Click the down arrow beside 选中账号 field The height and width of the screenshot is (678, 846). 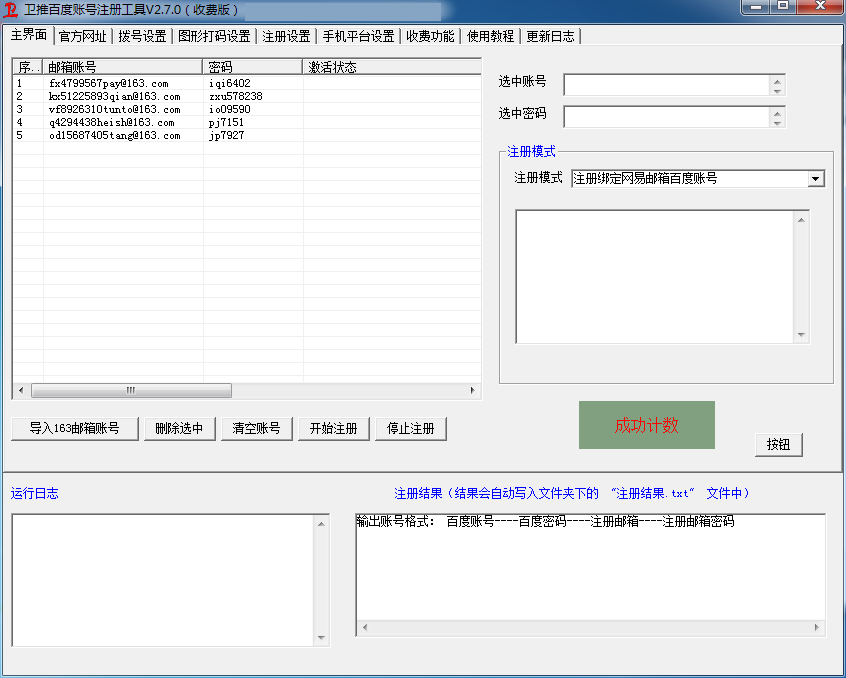point(777,91)
